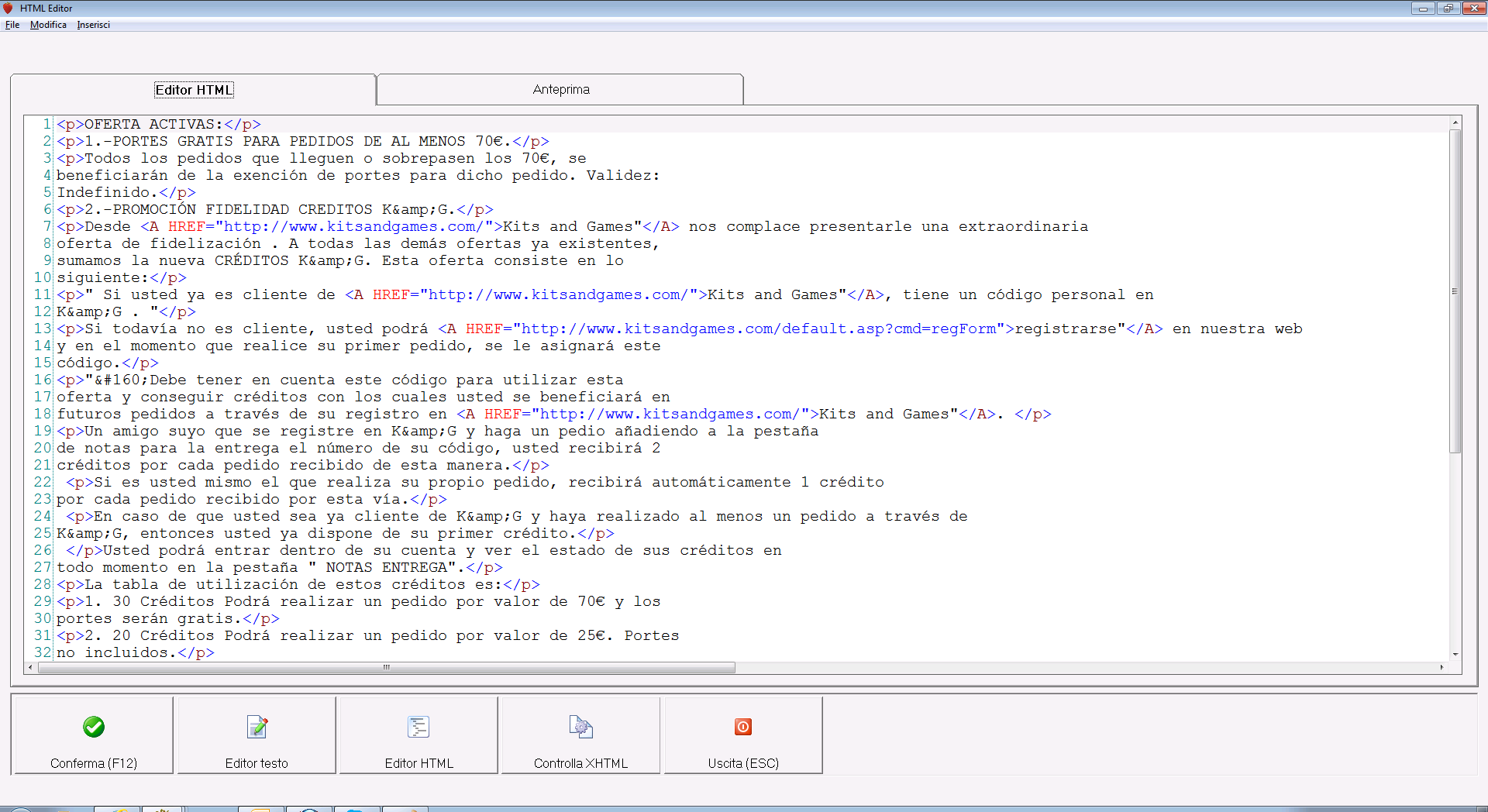Click the Editor HTML button label at bottom

(418, 763)
